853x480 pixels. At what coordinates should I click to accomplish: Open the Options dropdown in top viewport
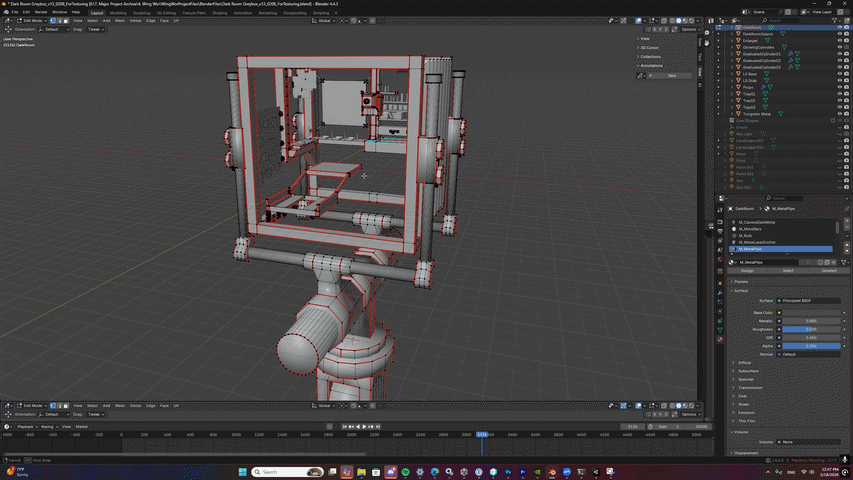[x=689, y=29]
